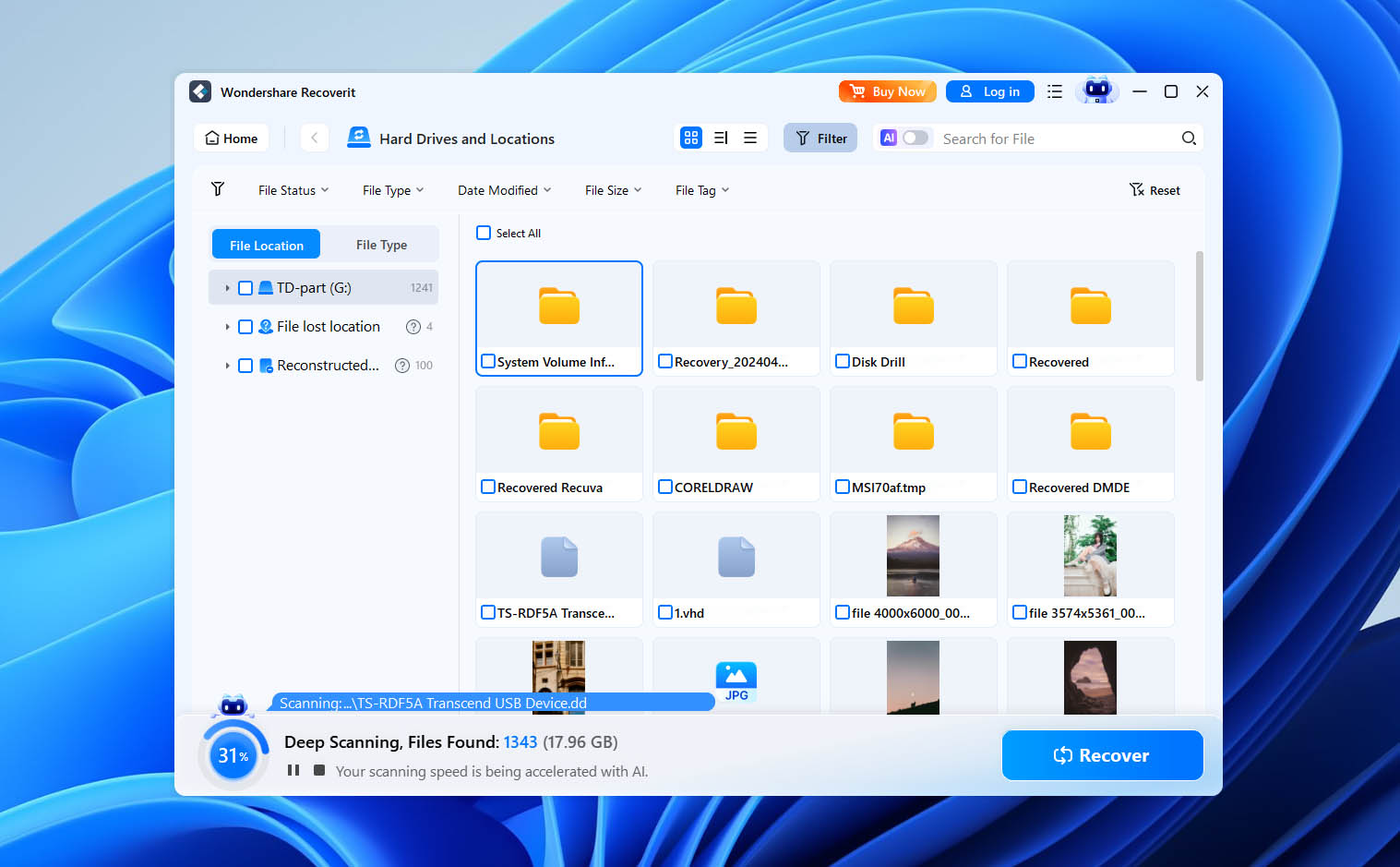Toggle the AI search switch
Image resolution: width=1400 pixels, height=867 pixels.
pos(915,138)
